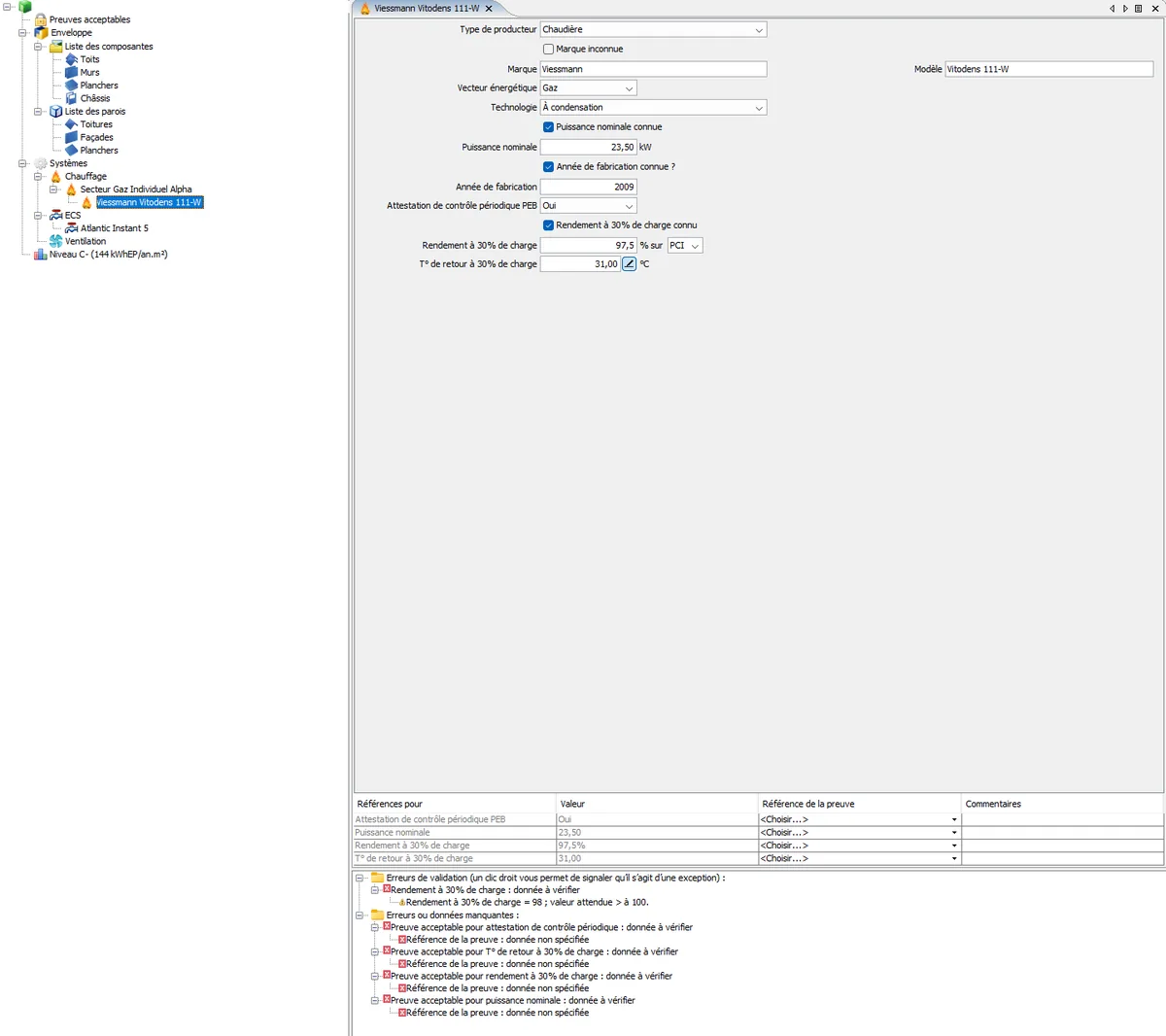Enable the Marque inconnue checkbox
The height and width of the screenshot is (1036, 1166).
548,50
